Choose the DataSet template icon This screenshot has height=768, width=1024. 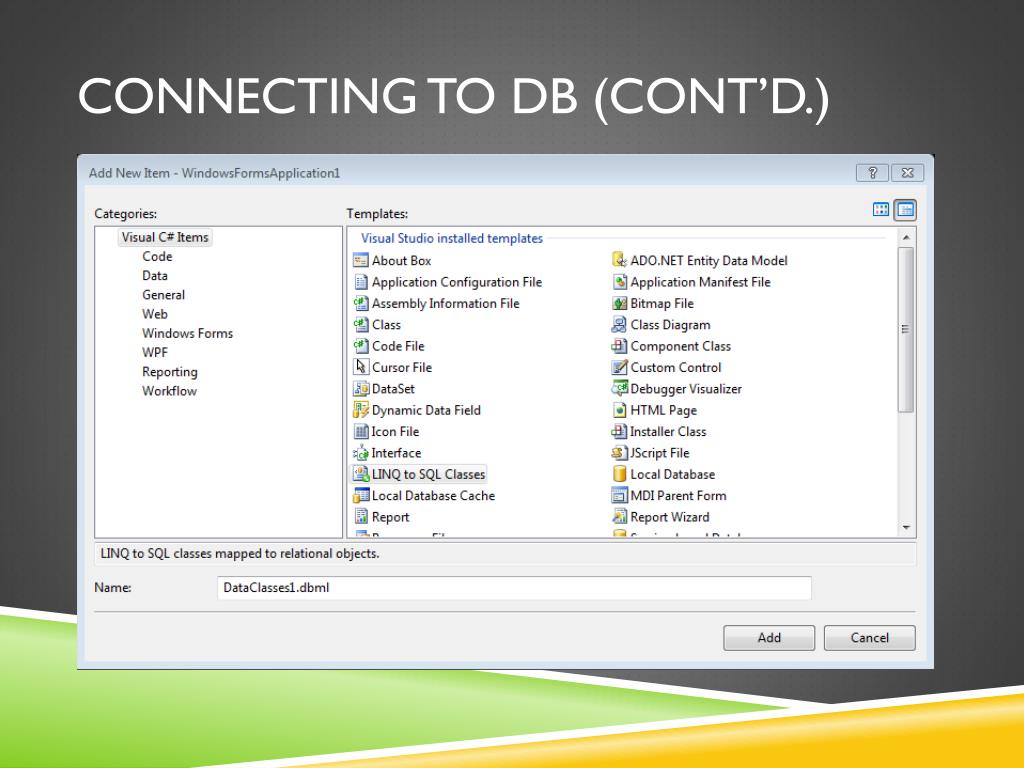[x=360, y=389]
